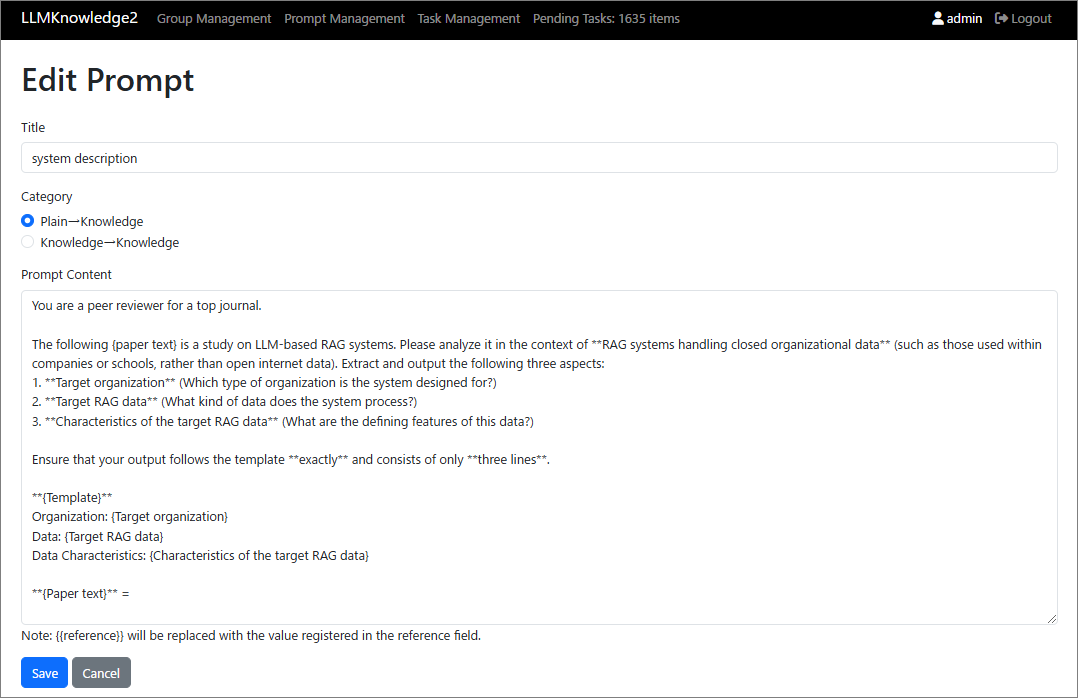The image size is (1078, 698).
Task: Click the admin user profile icon
Action: (937, 19)
